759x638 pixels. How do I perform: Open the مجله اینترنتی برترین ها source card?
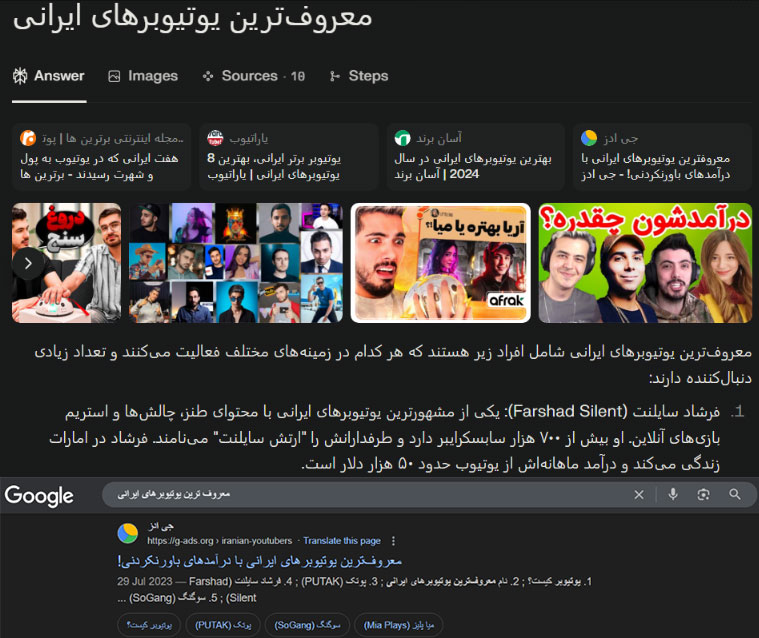pos(102,157)
